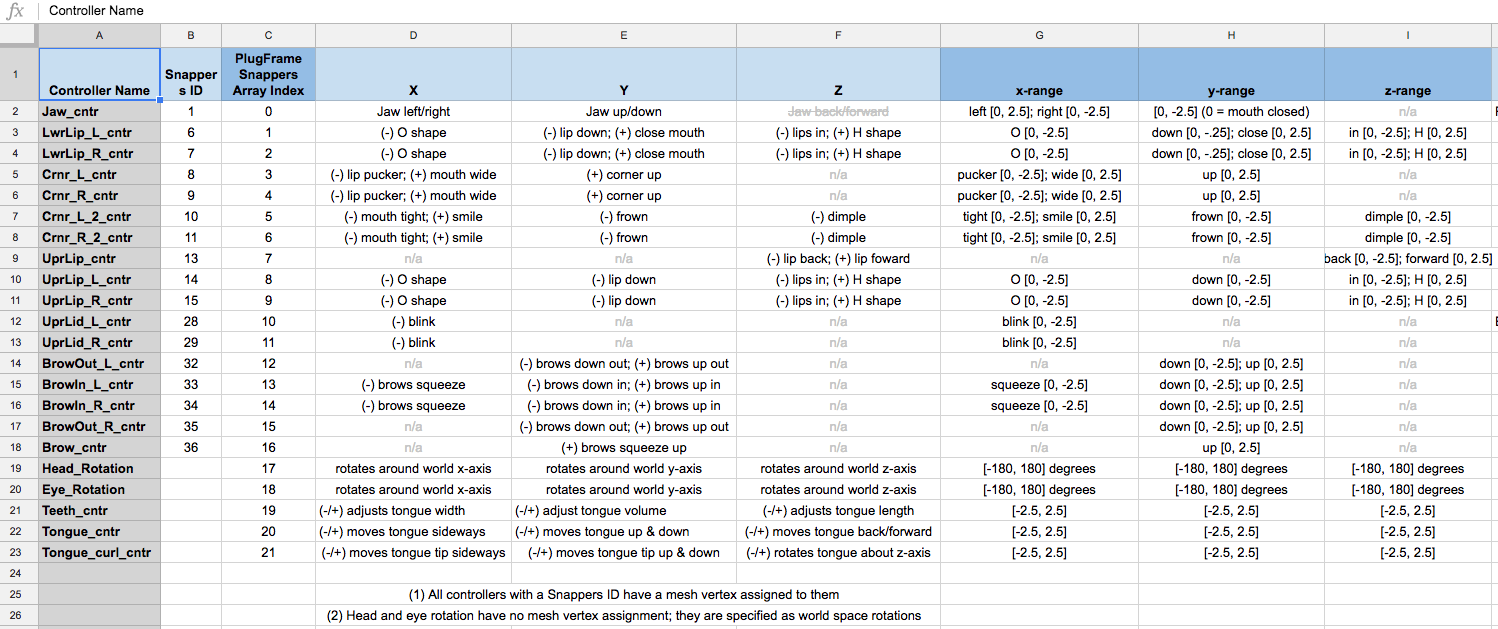The image size is (1498, 629).
Task: Select the Controller Name header cell
Action: pos(99,74)
